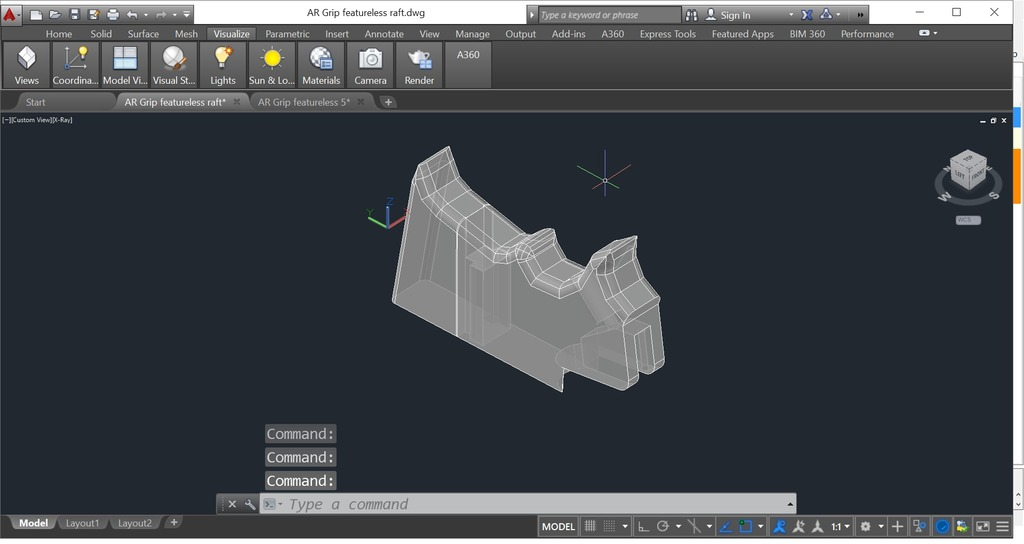Toggle Object Snap in status bar
Viewport: 1024px width, 544px height.
pos(744,526)
